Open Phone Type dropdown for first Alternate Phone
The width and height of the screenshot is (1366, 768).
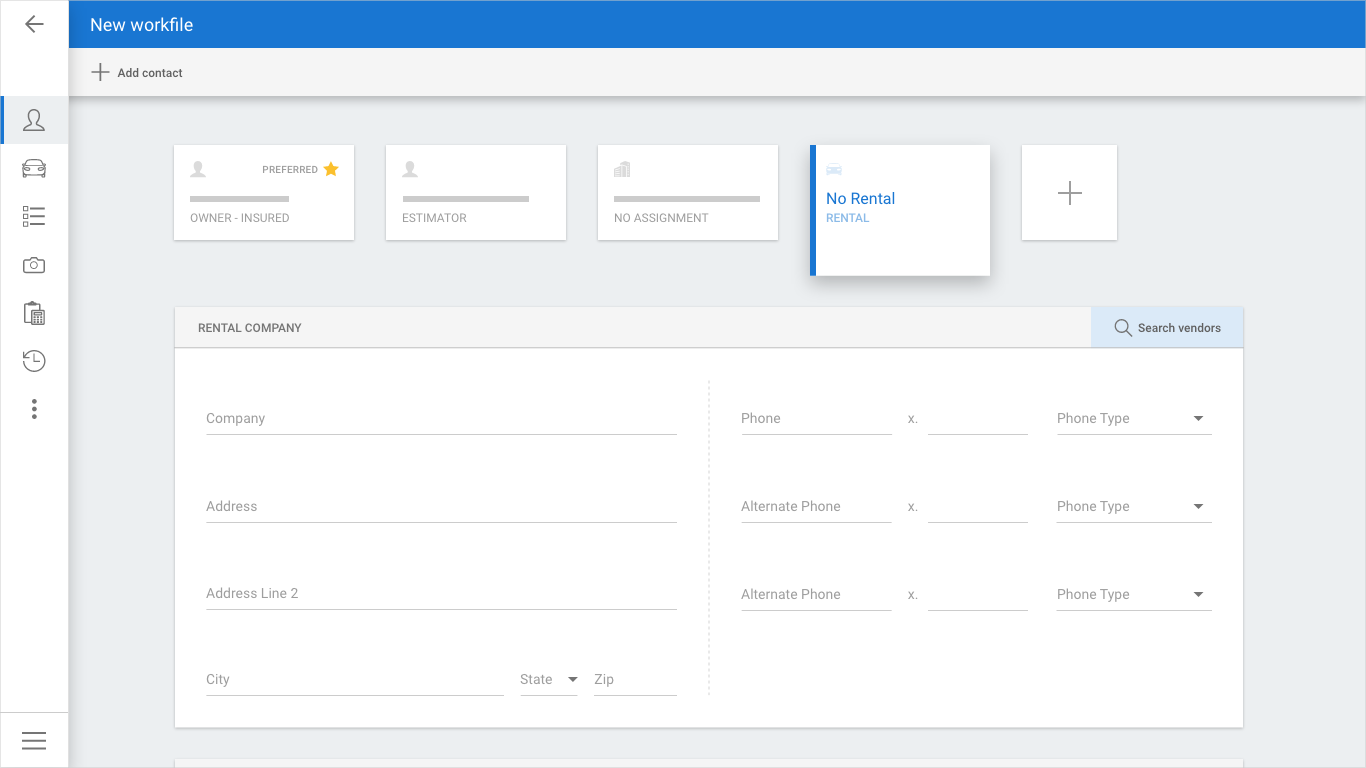tap(1134, 507)
